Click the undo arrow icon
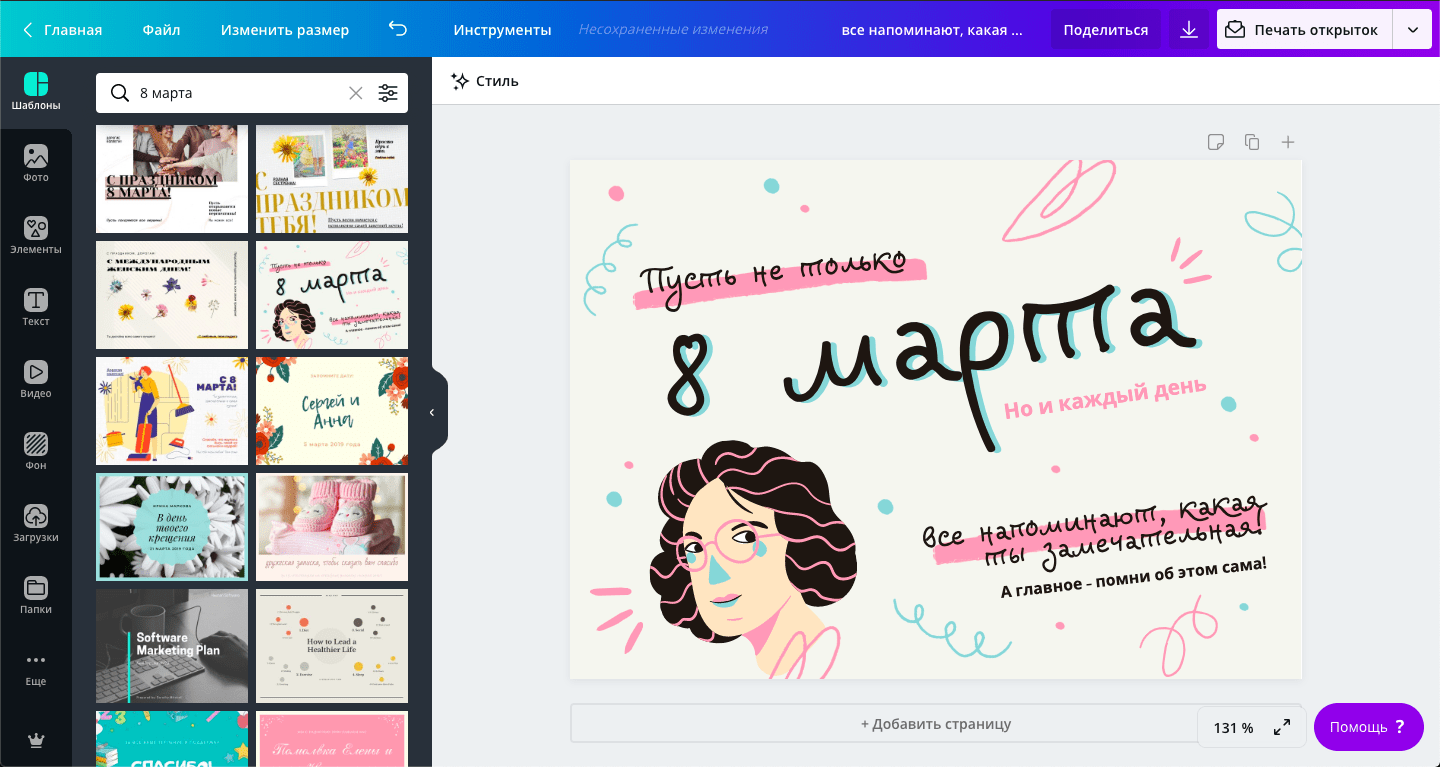 point(398,30)
